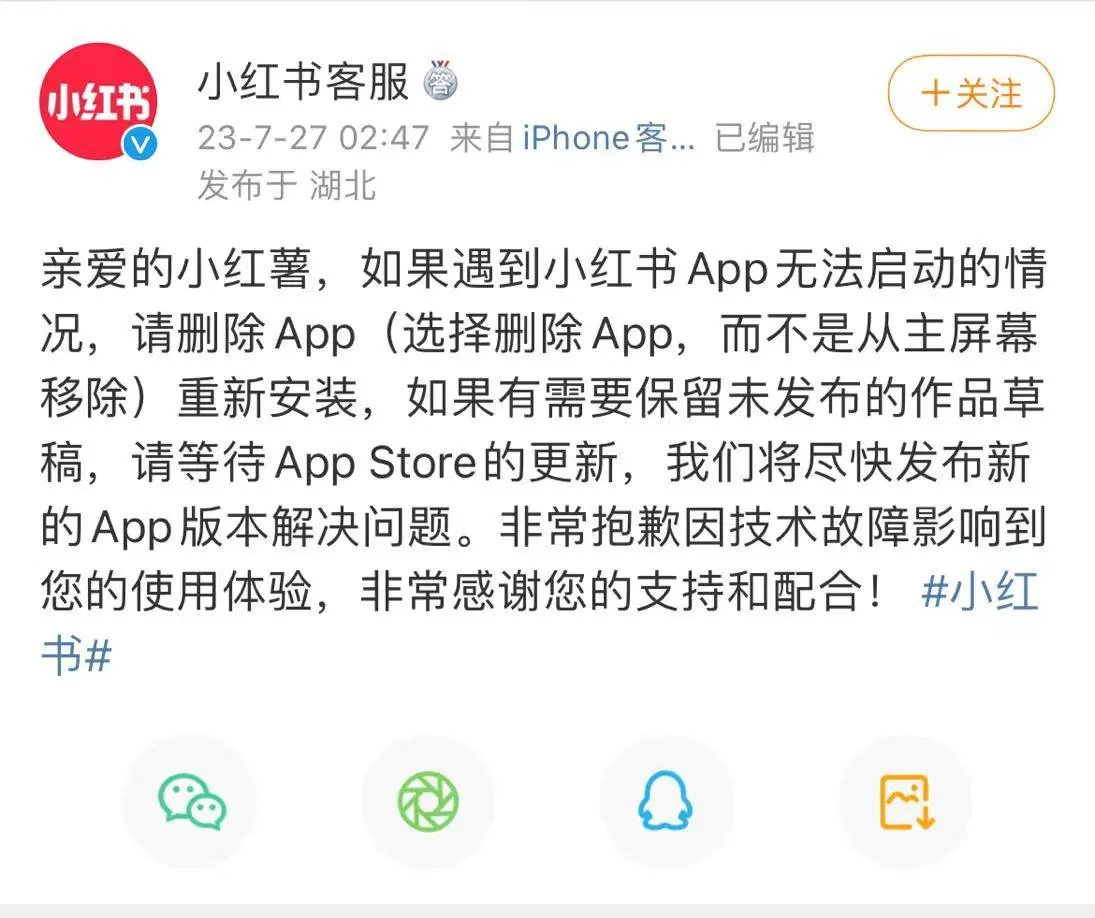Tap the 来自 source prefix text
The image size is (1095, 918).
[x=482, y=138]
